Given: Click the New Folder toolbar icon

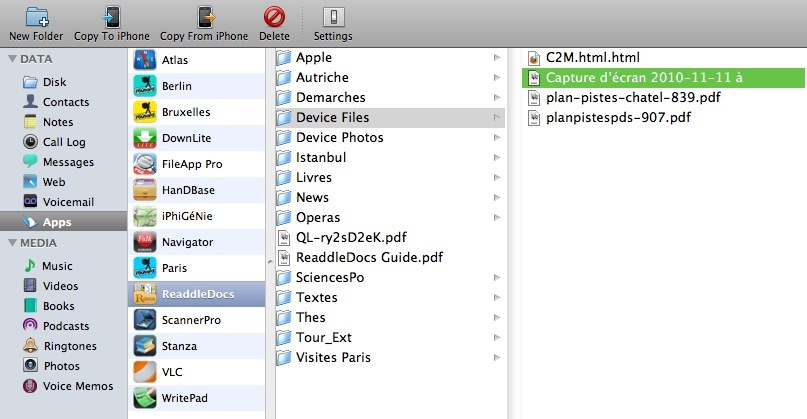Looking at the screenshot, I should [x=36, y=17].
